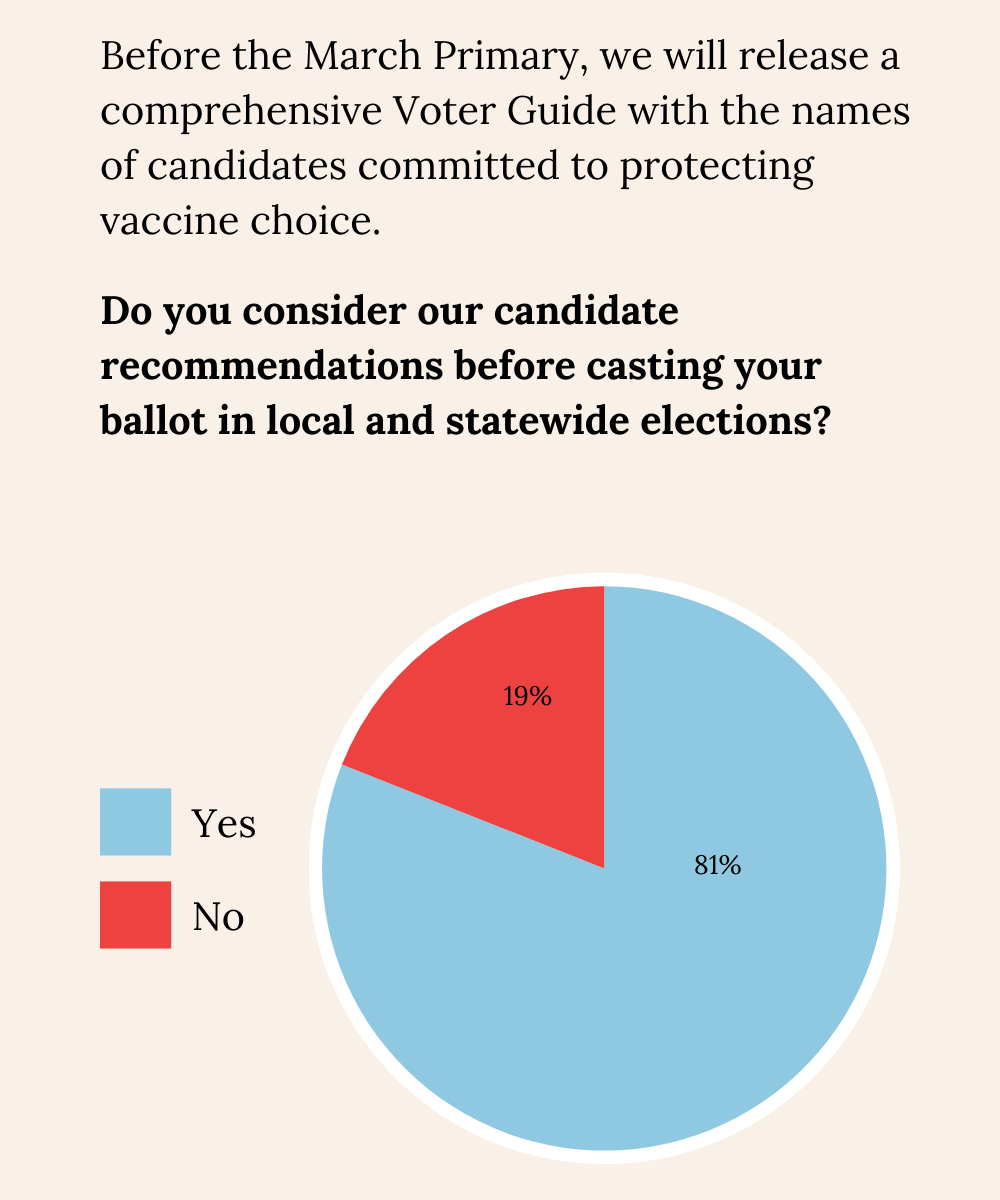
Task: Click the white outer ring of the pie chart
Action: coord(893,870)
